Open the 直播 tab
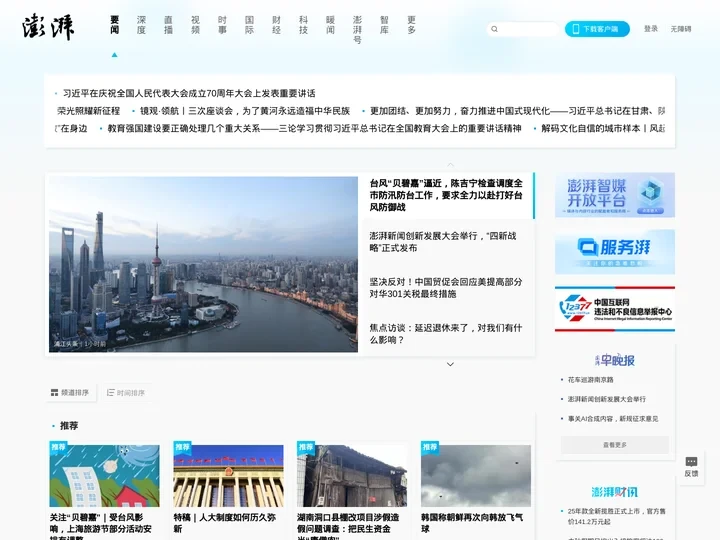 click(169, 25)
